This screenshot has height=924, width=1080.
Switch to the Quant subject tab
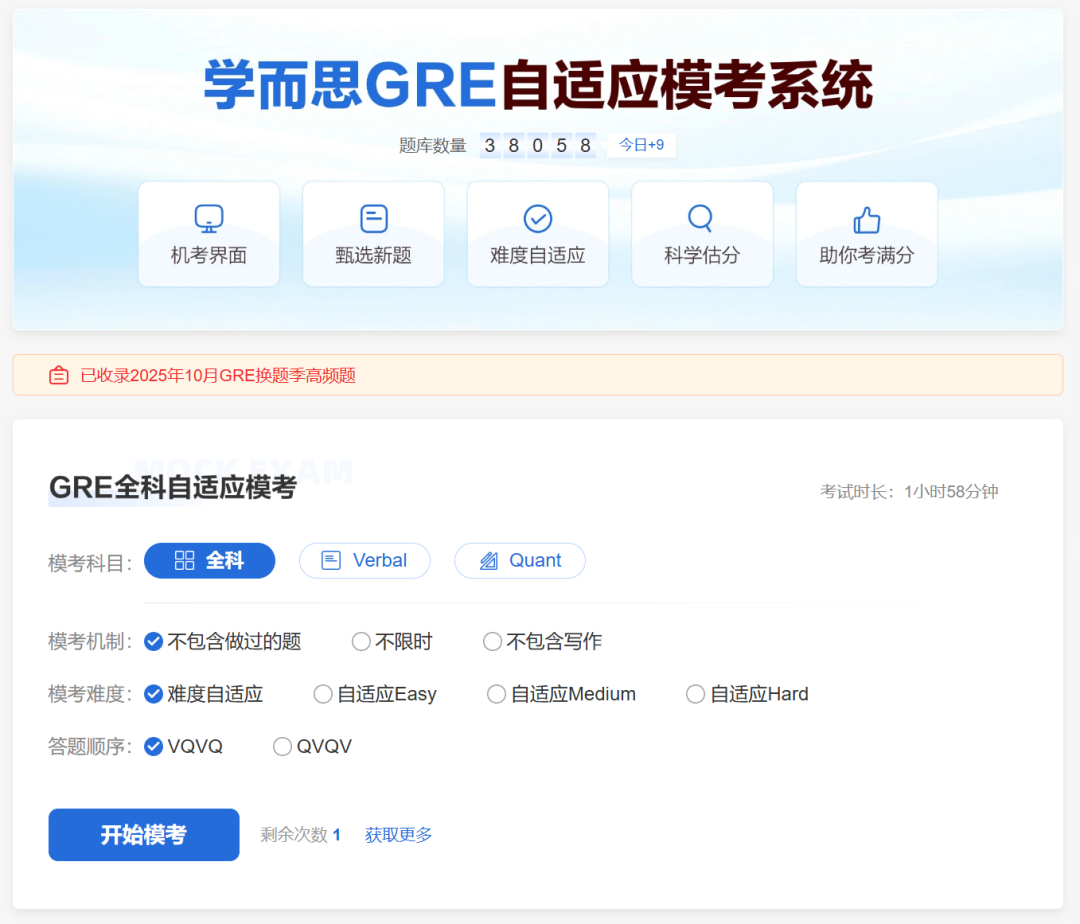[x=520, y=560]
